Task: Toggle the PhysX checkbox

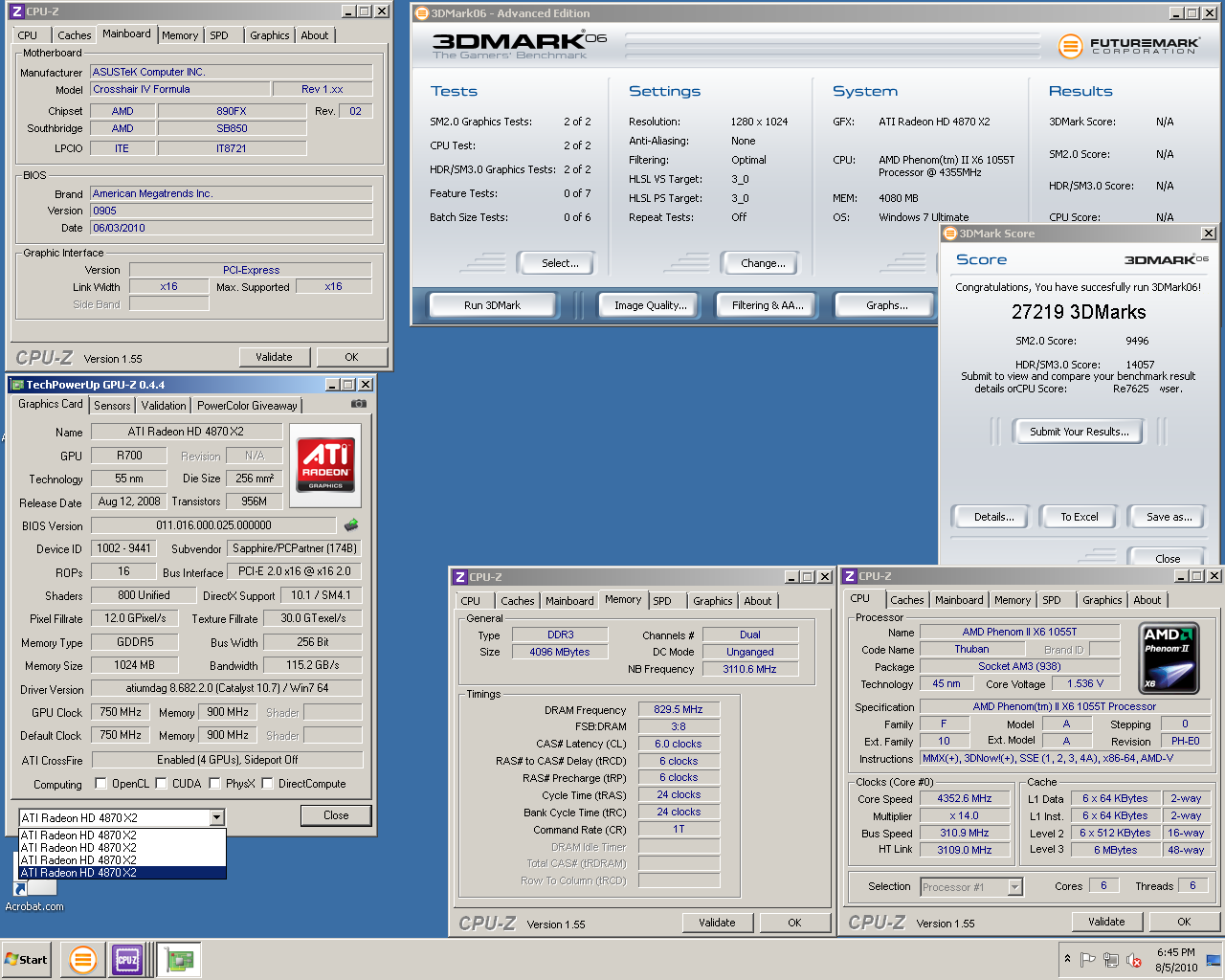Action: pyautogui.click(x=214, y=783)
